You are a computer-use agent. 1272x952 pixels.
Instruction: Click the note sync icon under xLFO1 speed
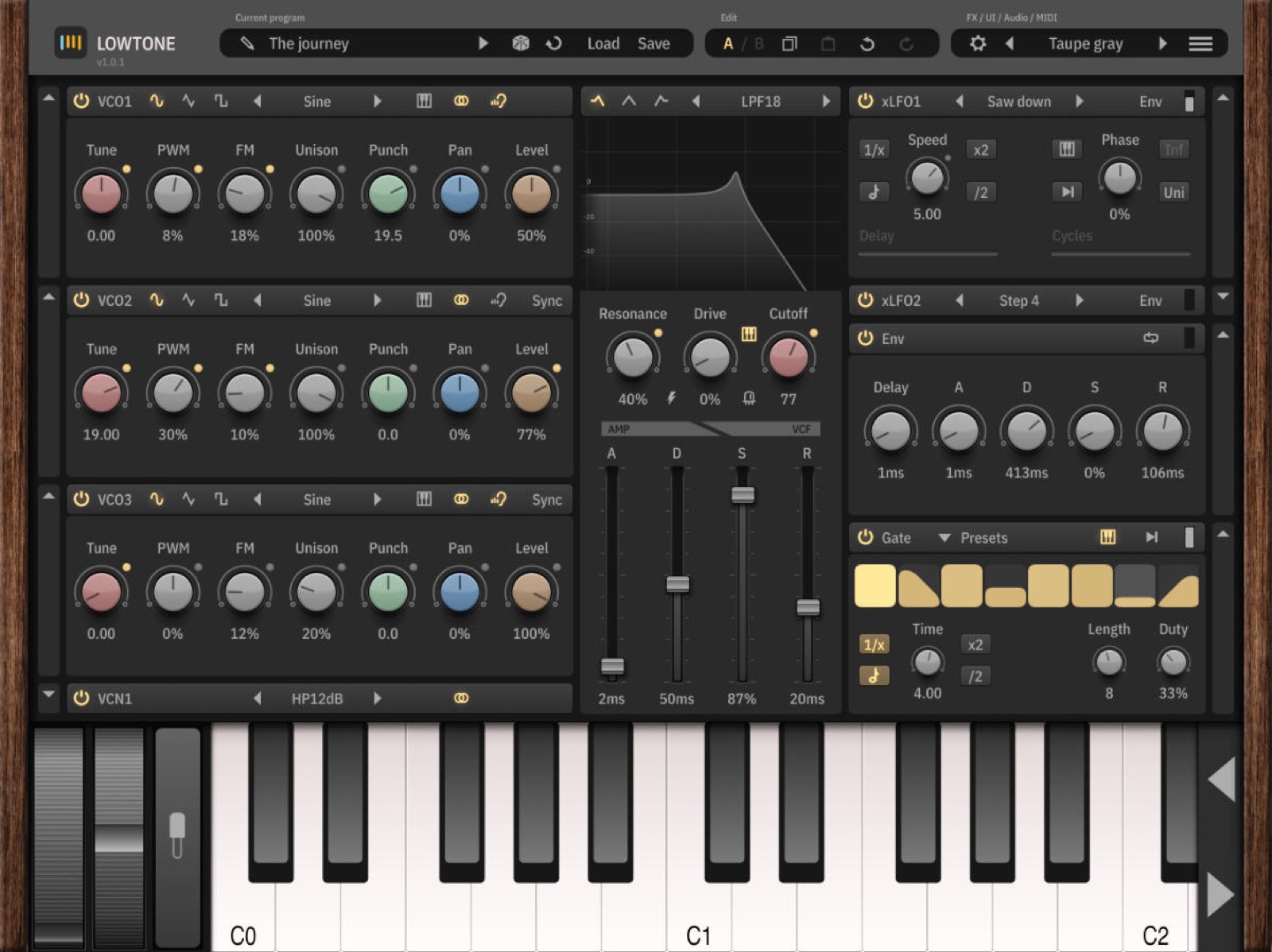coord(874,192)
